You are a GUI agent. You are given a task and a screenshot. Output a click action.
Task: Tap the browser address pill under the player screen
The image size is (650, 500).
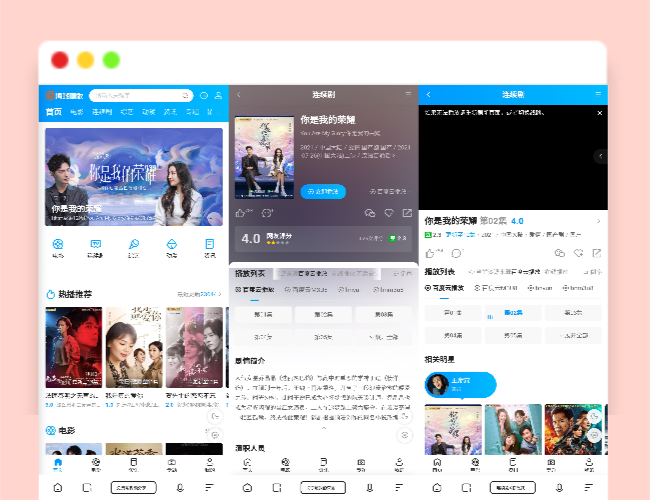point(512,488)
